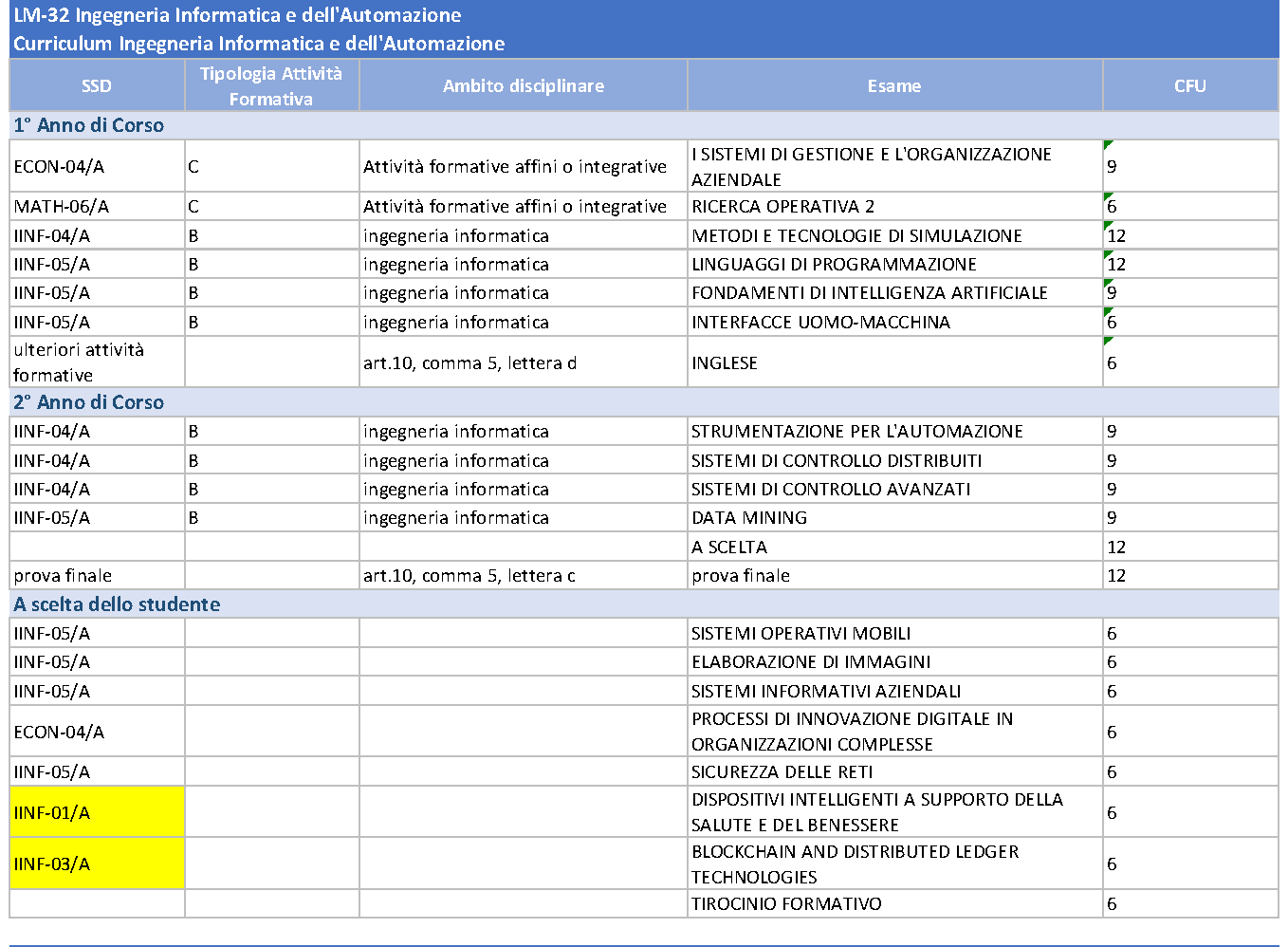Click the cell 'I SISTEMI DI GESTIONE E L'ORGANIZZAZIONE AZIENDALE'
Image resolution: width=1288 pixels, height=947 pixels.
[894, 166]
